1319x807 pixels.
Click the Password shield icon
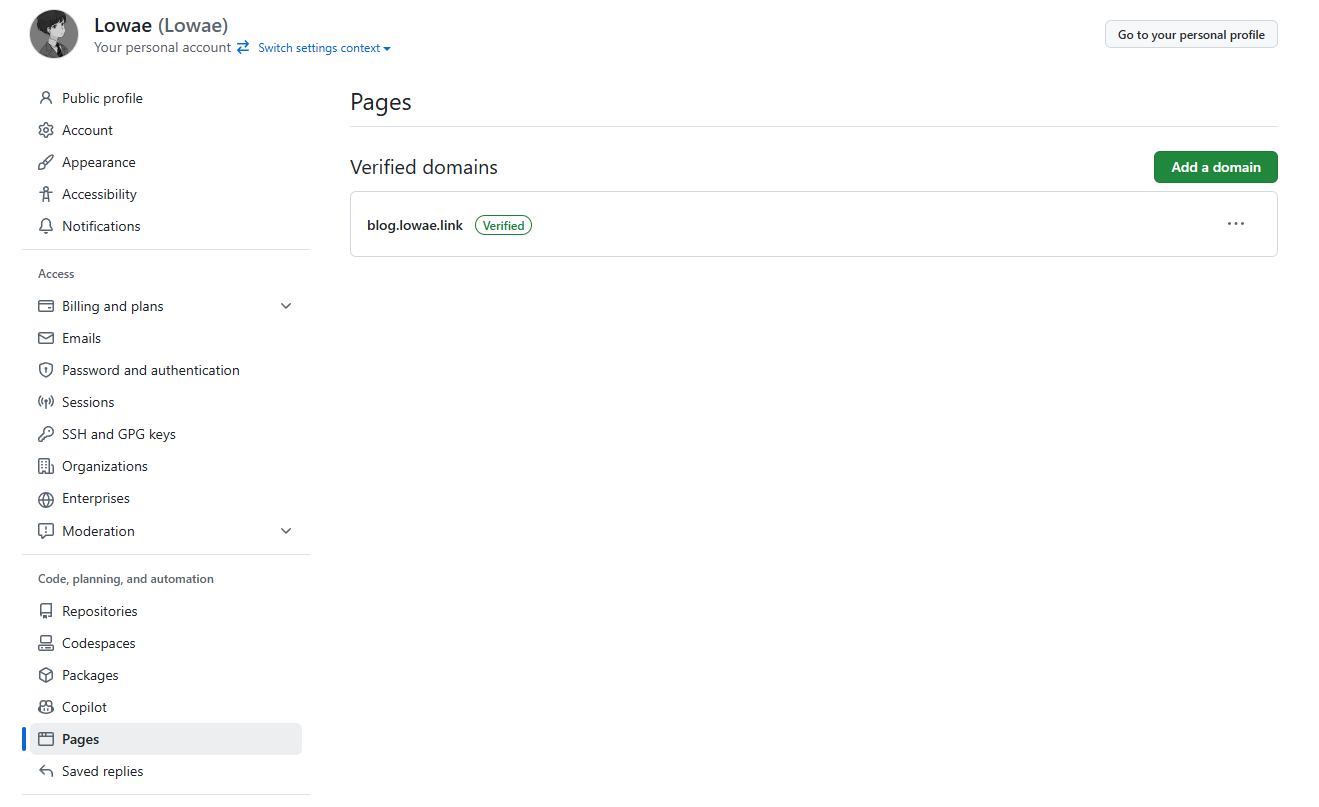(46, 370)
